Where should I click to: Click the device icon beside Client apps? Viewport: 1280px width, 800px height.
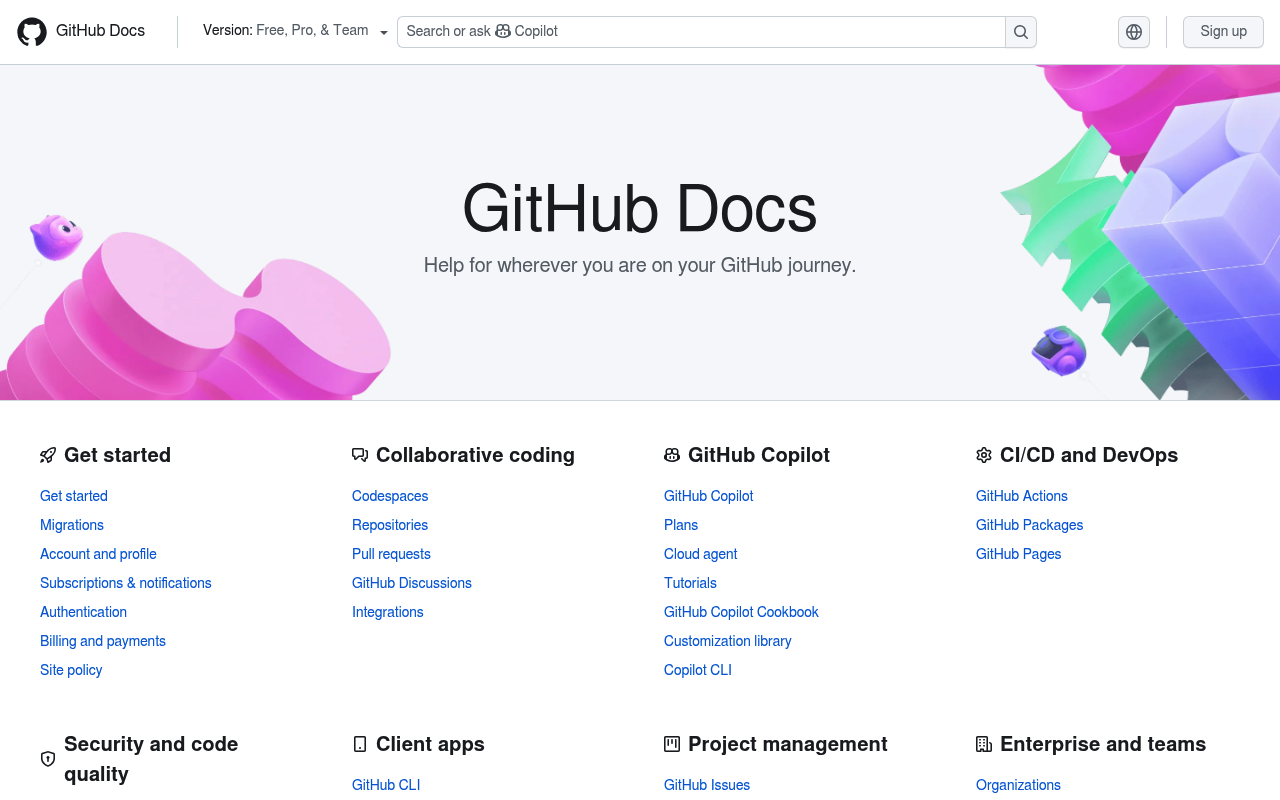[x=360, y=744]
